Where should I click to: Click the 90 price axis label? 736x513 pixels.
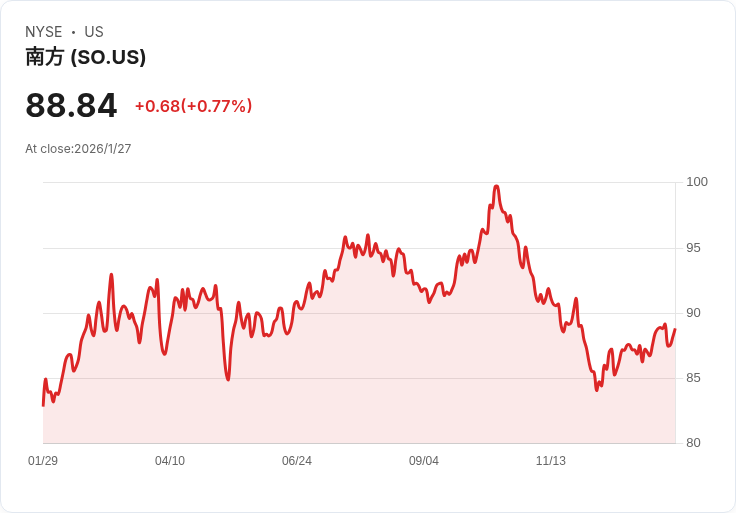(x=697, y=313)
